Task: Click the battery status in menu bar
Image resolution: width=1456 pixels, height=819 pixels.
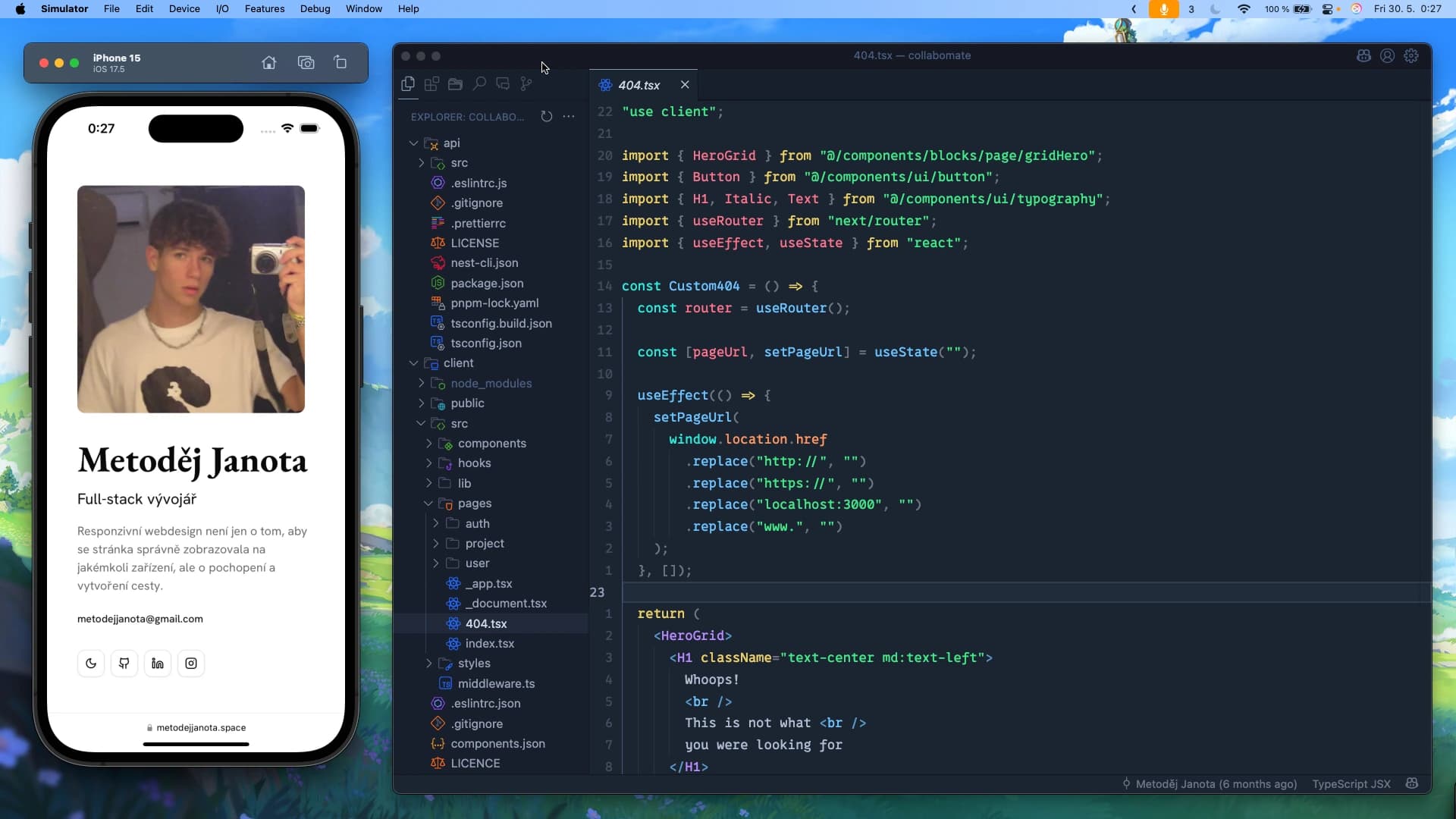Action: (x=1288, y=9)
